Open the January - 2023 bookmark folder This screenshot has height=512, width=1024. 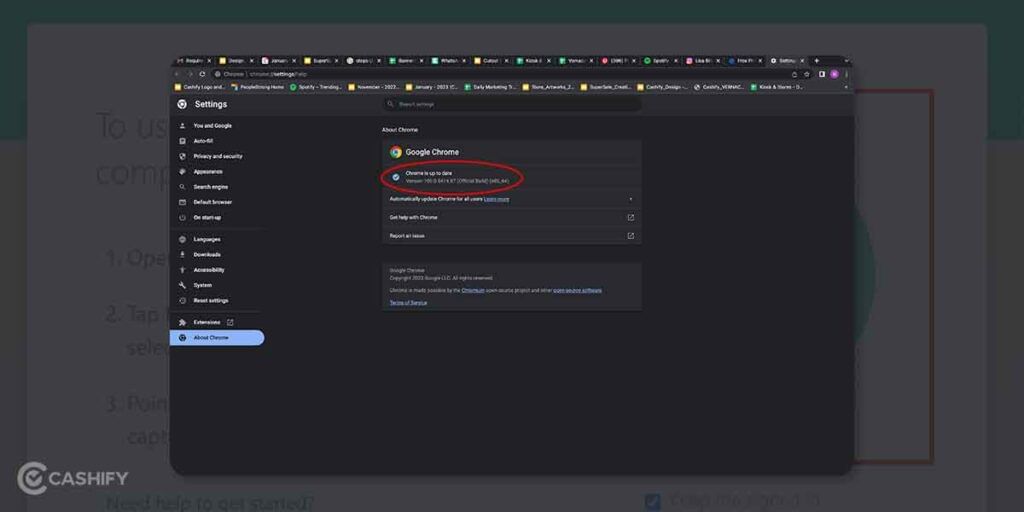tap(431, 87)
